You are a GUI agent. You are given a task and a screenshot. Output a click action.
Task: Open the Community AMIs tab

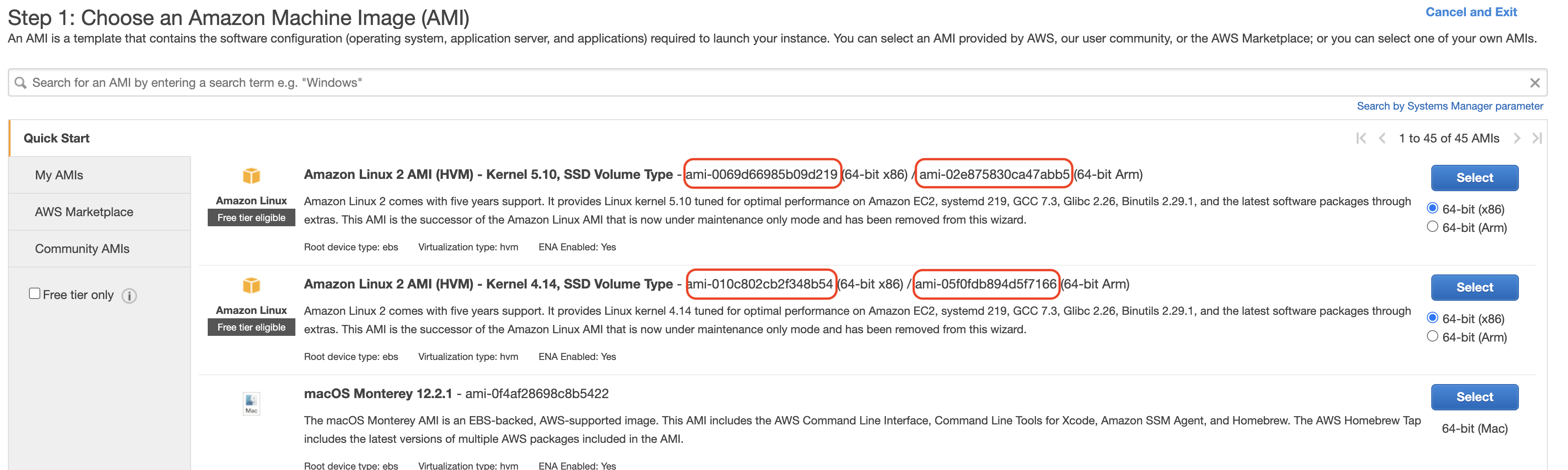(x=100, y=249)
